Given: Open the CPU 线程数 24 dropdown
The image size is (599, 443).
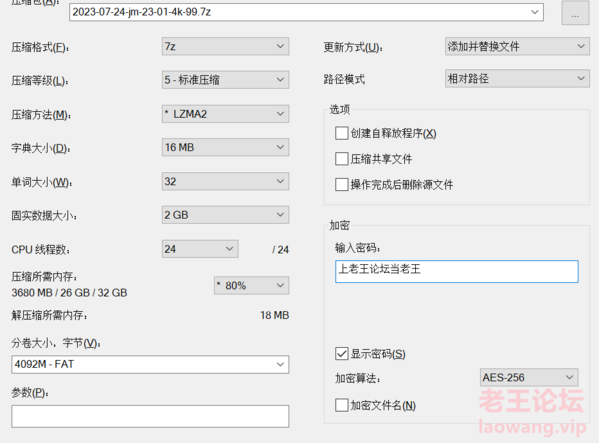Looking at the screenshot, I should [x=200, y=249].
